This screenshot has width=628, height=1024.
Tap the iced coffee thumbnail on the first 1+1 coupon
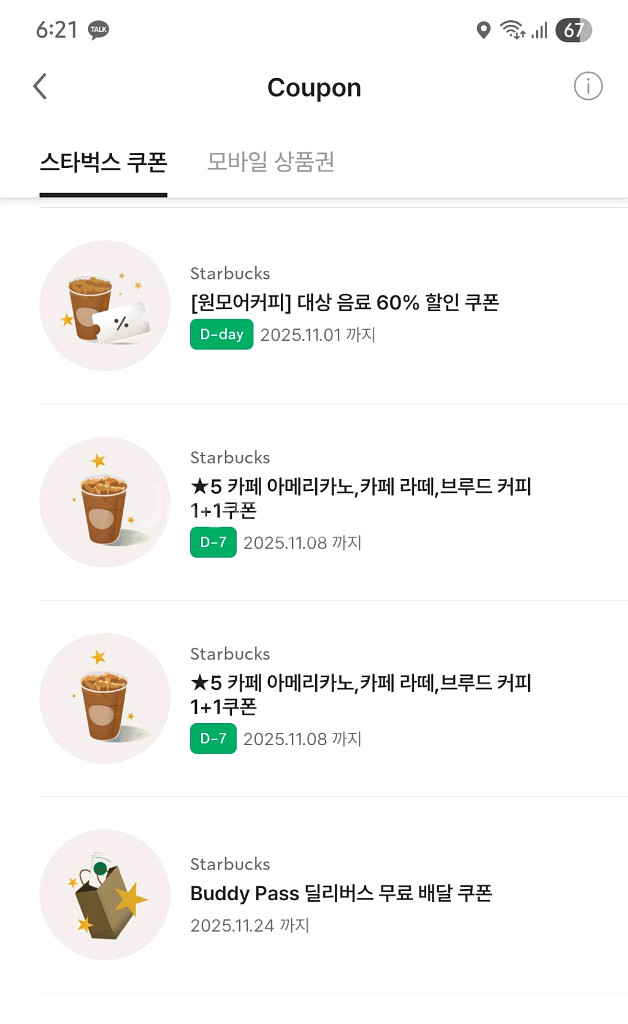(x=104, y=502)
